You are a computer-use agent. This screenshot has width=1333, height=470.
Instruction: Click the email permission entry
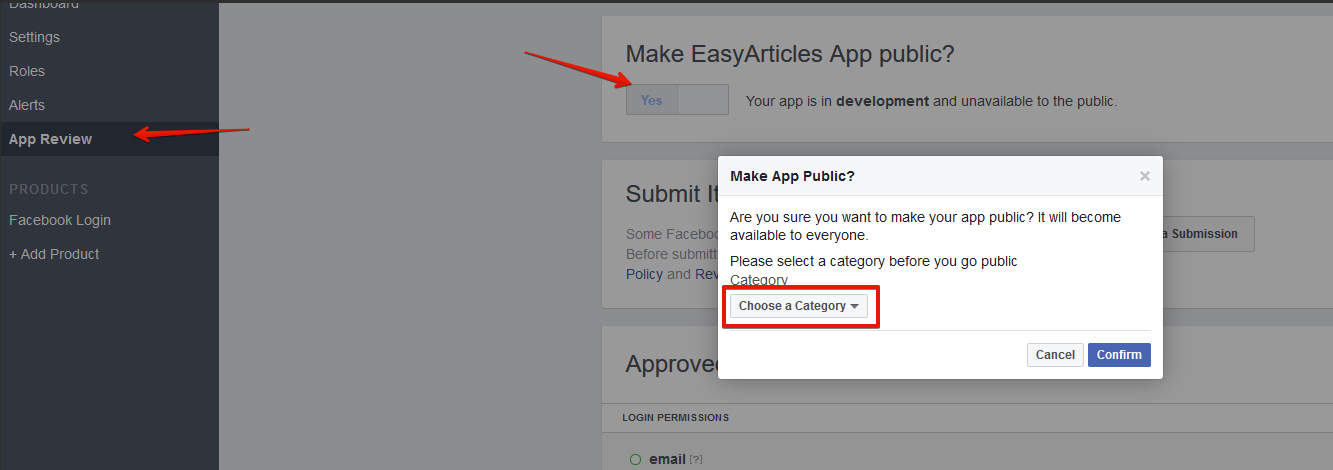coord(667,459)
